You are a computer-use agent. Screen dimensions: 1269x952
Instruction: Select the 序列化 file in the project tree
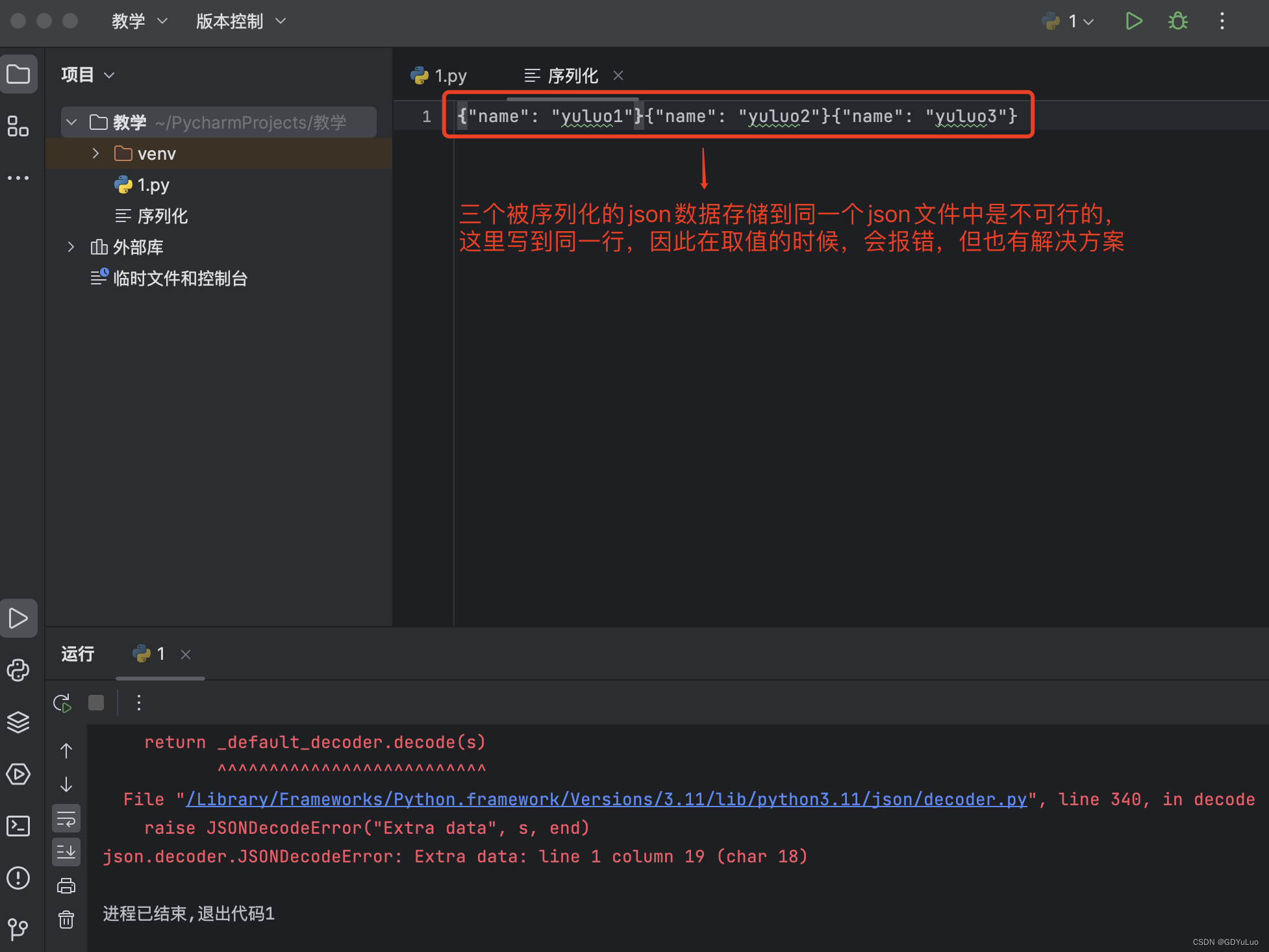pyautogui.click(x=162, y=216)
